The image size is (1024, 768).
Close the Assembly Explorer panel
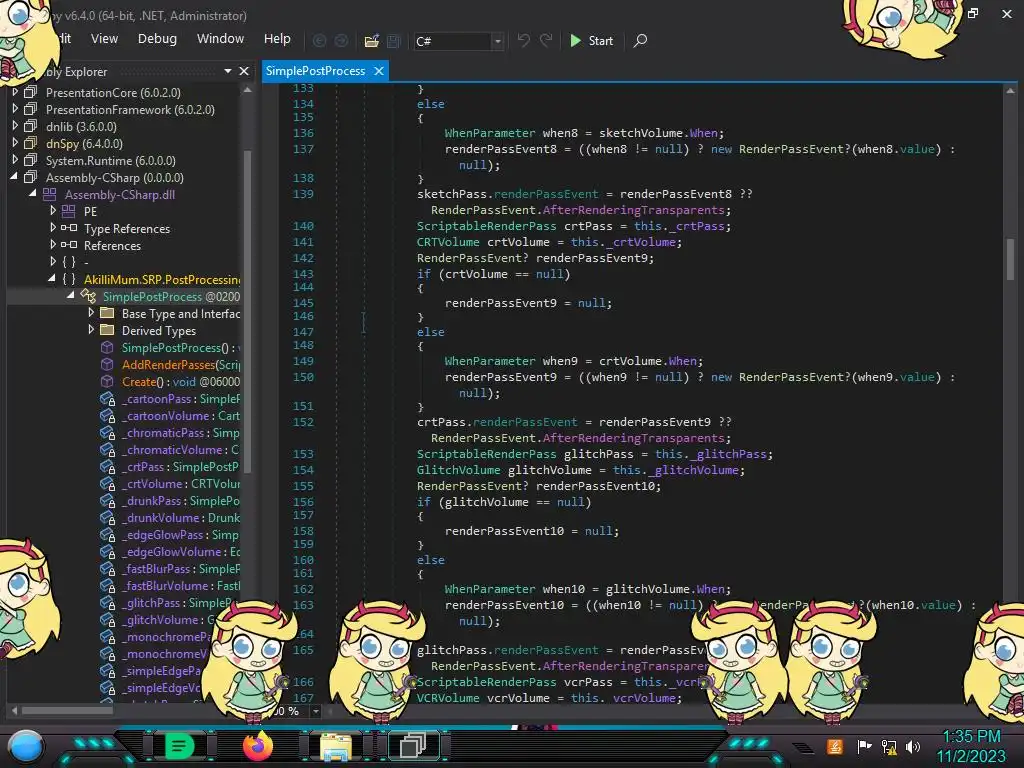pos(244,71)
